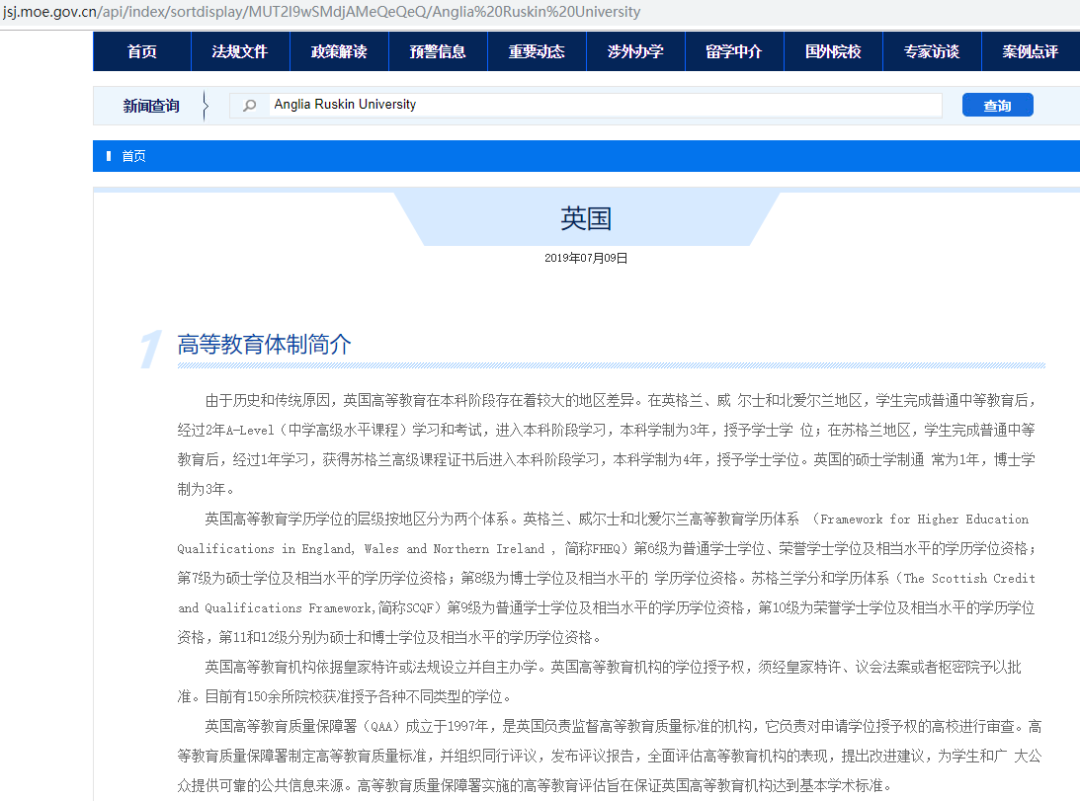Viewport: 1080px width, 801px height.
Task: Click the 首页 breadcrumb link
Action: click(133, 156)
